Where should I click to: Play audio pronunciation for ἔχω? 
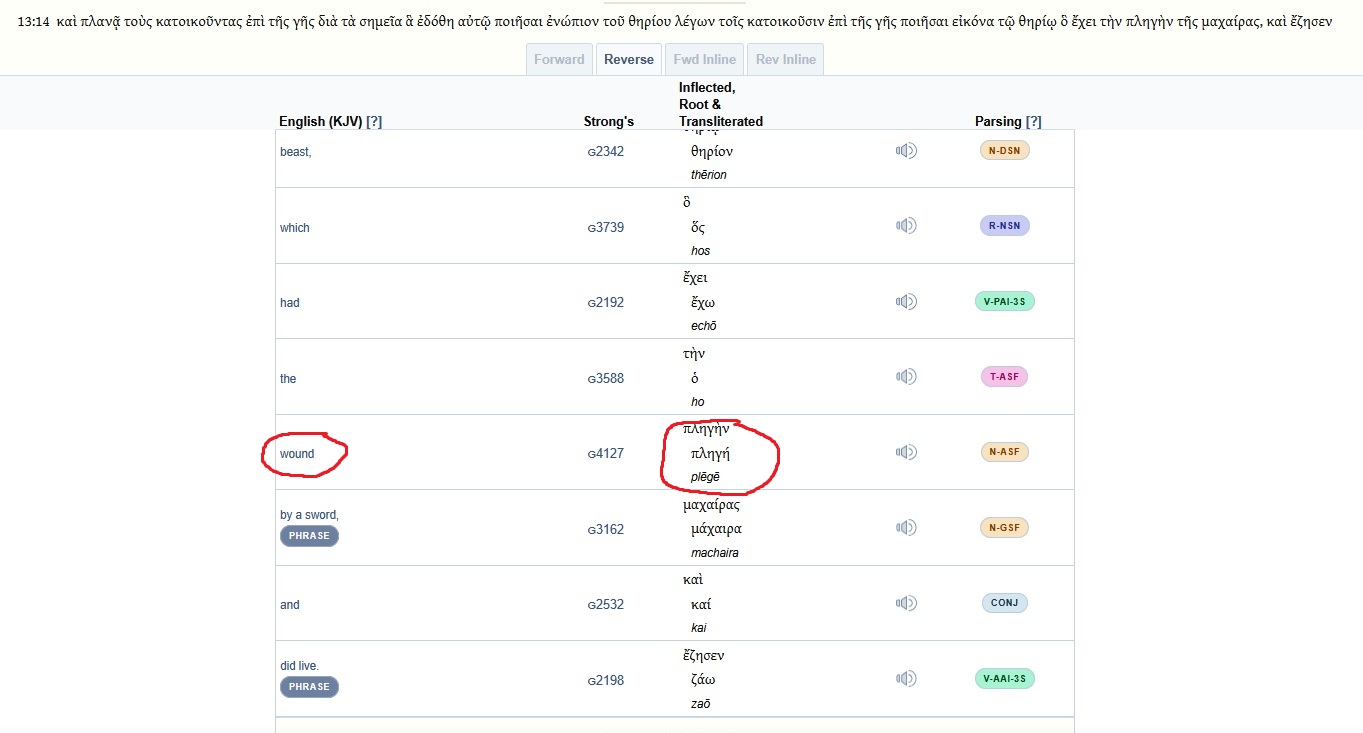tap(906, 302)
